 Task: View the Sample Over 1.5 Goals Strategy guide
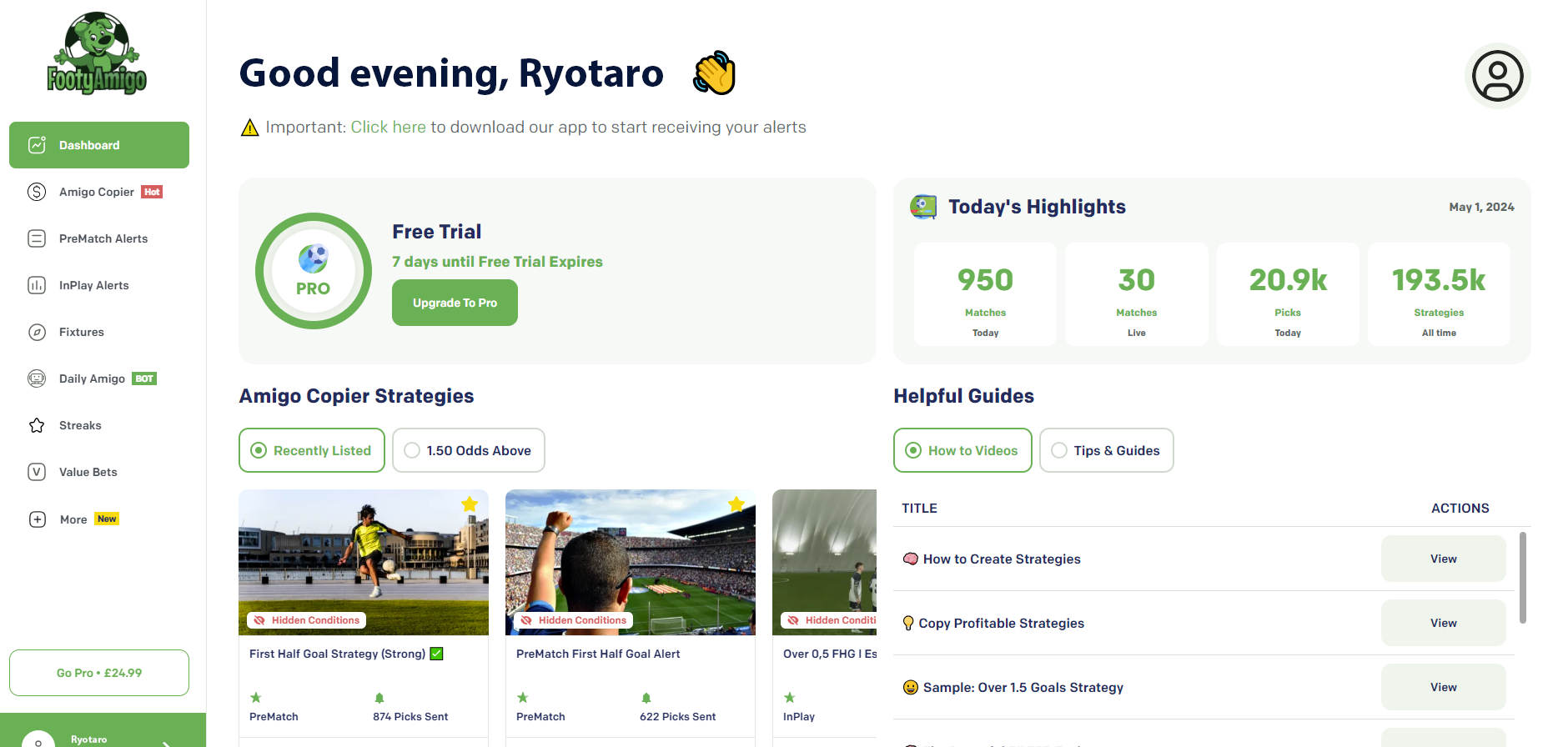(x=1444, y=687)
